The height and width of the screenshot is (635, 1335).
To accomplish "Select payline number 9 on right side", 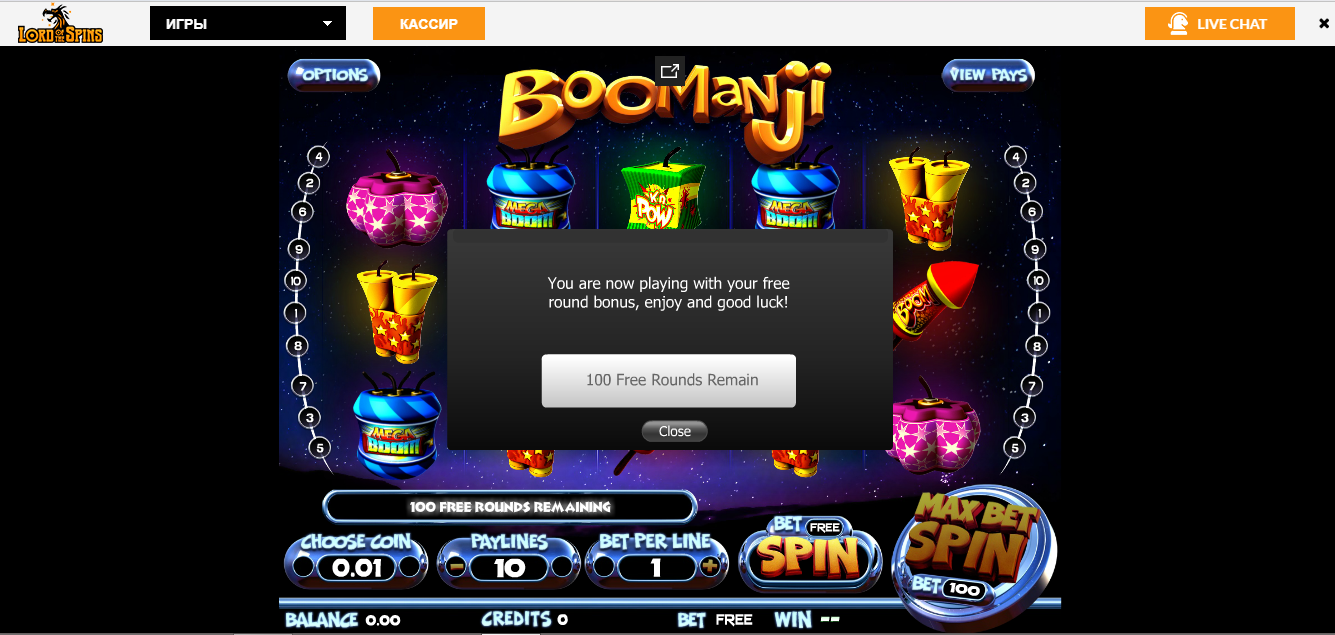I will click(1036, 249).
